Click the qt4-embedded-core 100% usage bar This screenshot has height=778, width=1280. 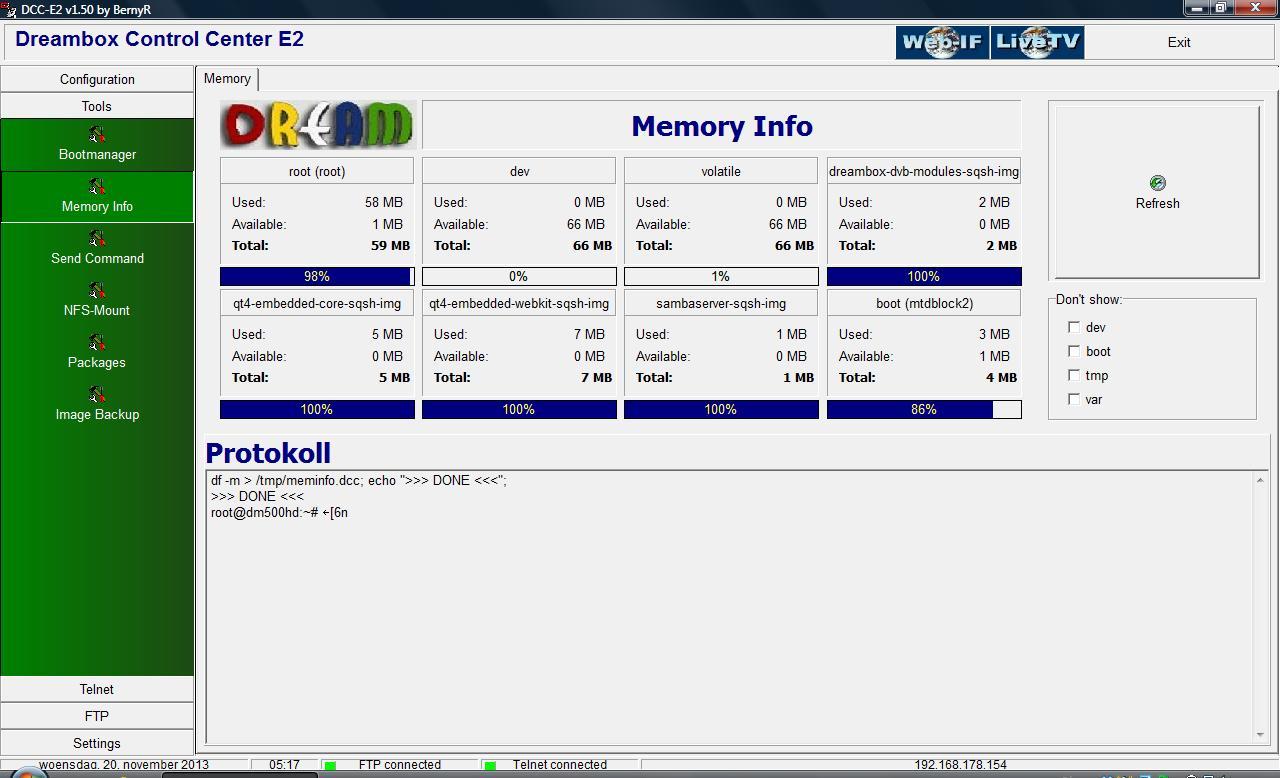pyautogui.click(x=317, y=409)
